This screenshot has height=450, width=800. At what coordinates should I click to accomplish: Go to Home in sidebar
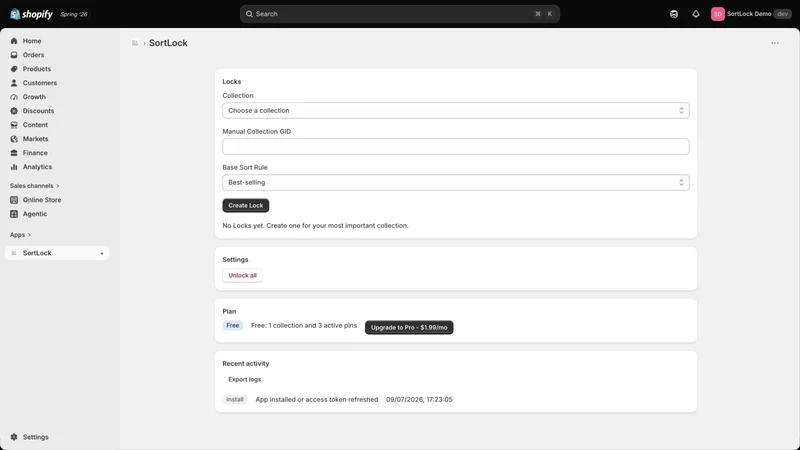point(32,41)
